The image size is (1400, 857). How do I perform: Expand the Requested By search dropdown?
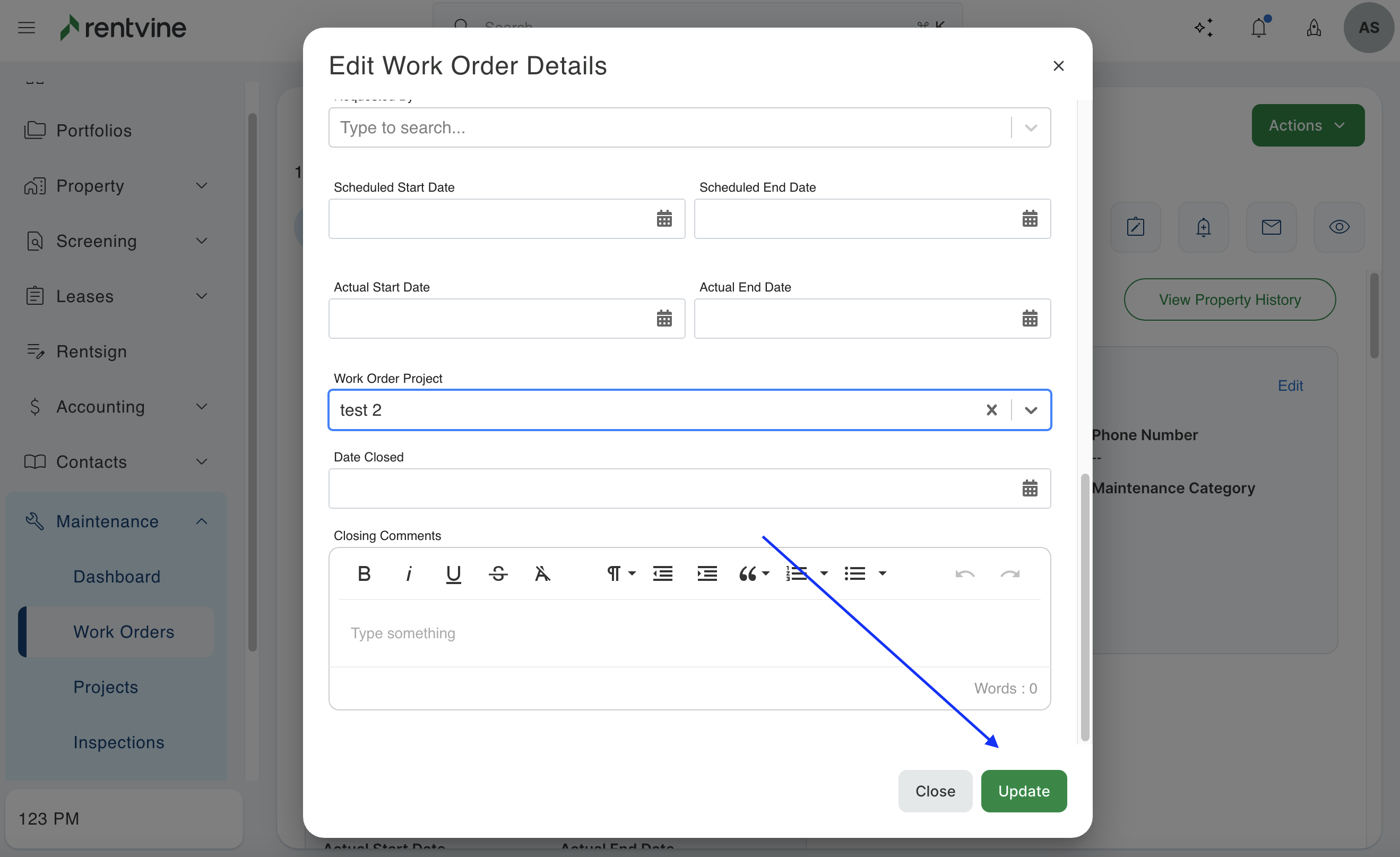pos(1031,128)
